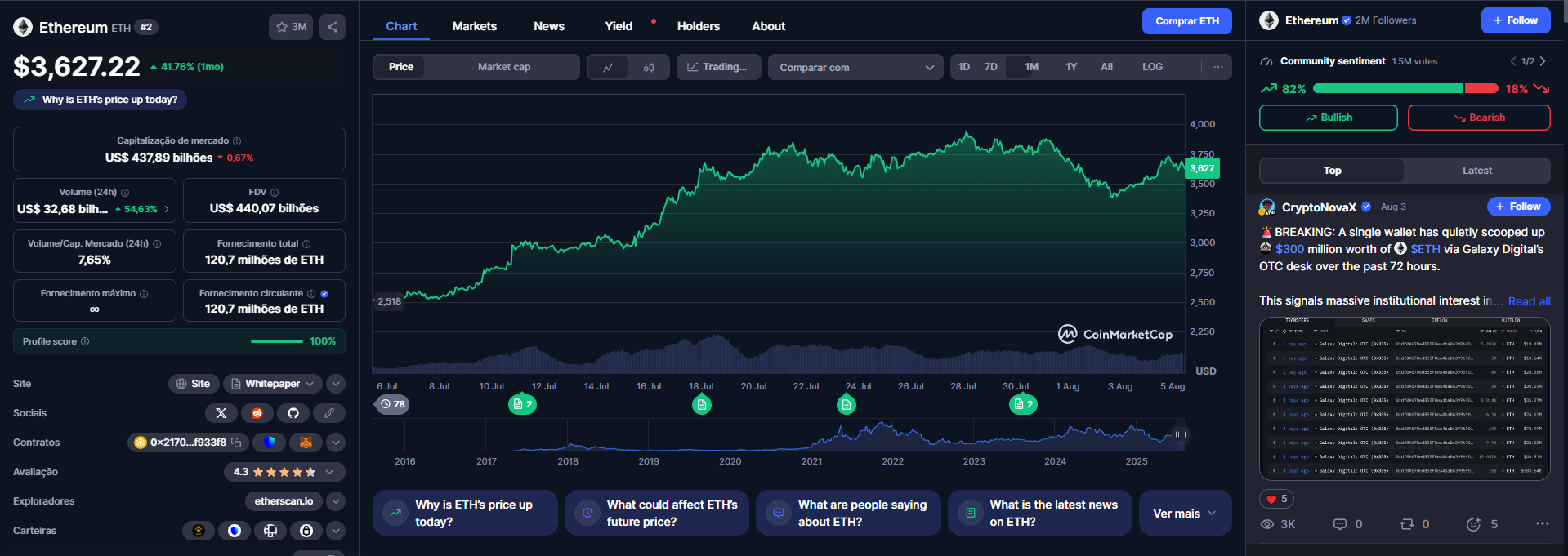Open the Yield tab
The image size is (1568, 556).
click(x=619, y=26)
